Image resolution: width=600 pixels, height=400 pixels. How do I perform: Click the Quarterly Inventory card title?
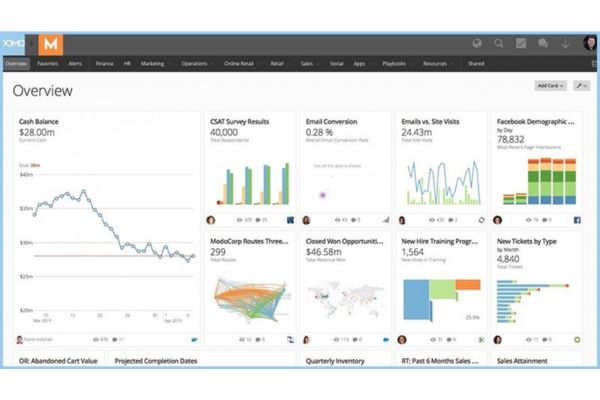[x=335, y=361]
